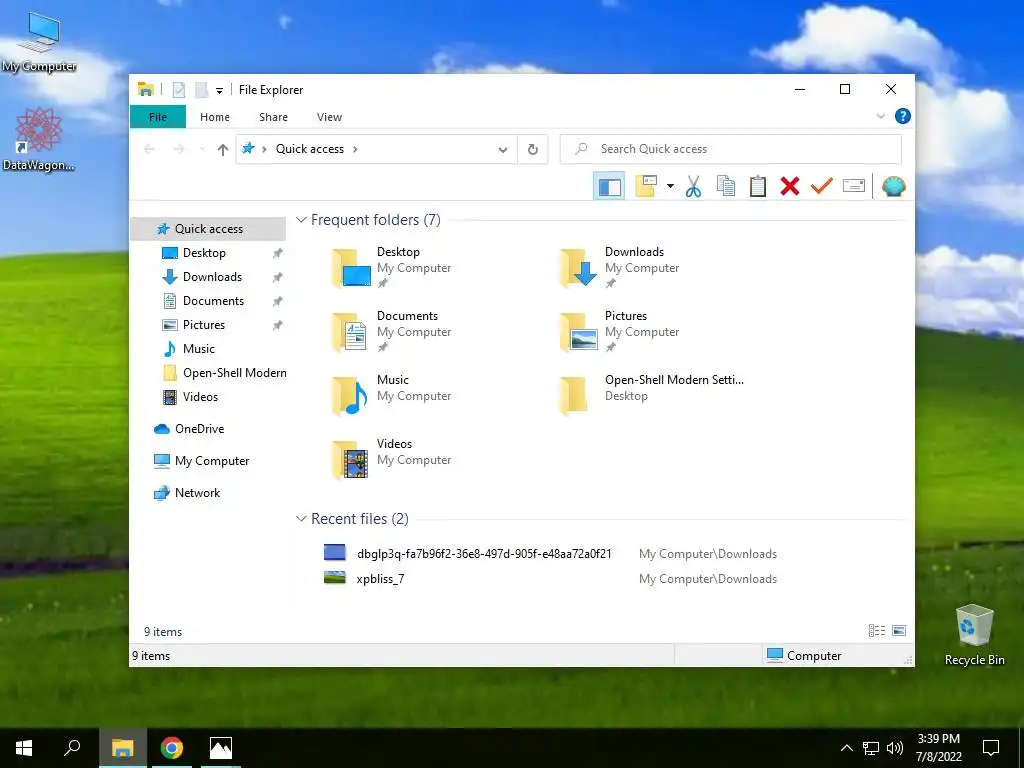The image size is (1024, 768).
Task: Select the Documents frequent folder icon
Action: point(351,332)
